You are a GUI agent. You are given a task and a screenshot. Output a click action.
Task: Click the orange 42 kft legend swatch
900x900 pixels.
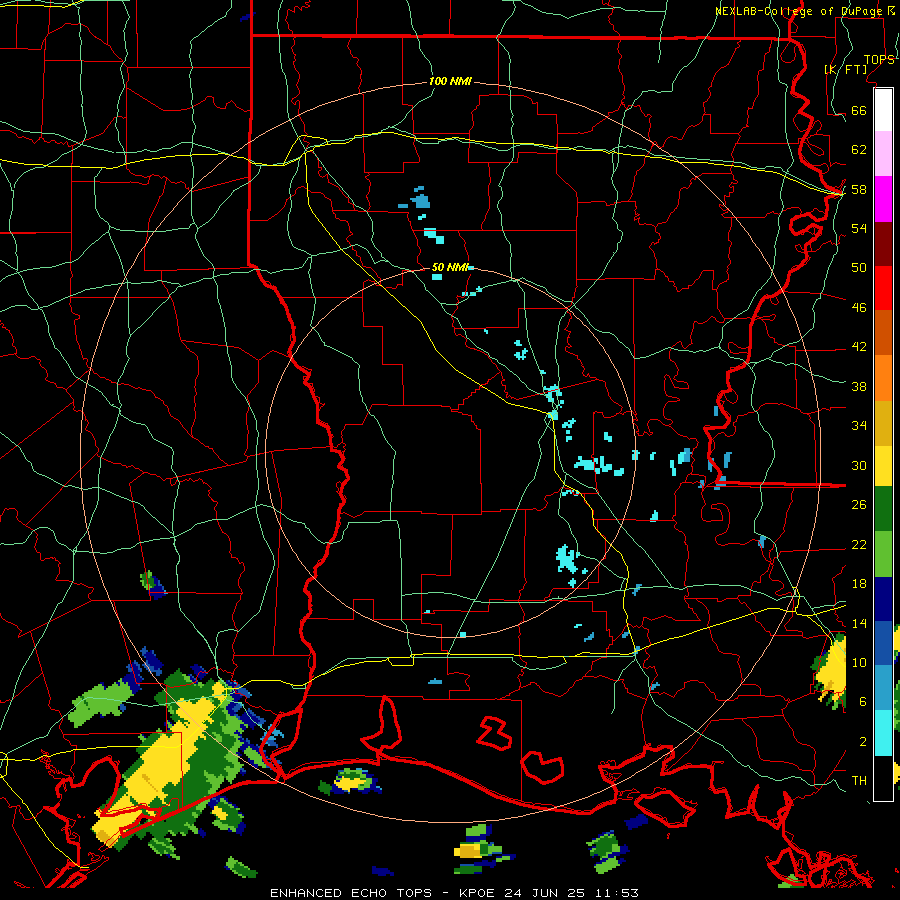tap(883, 378)
